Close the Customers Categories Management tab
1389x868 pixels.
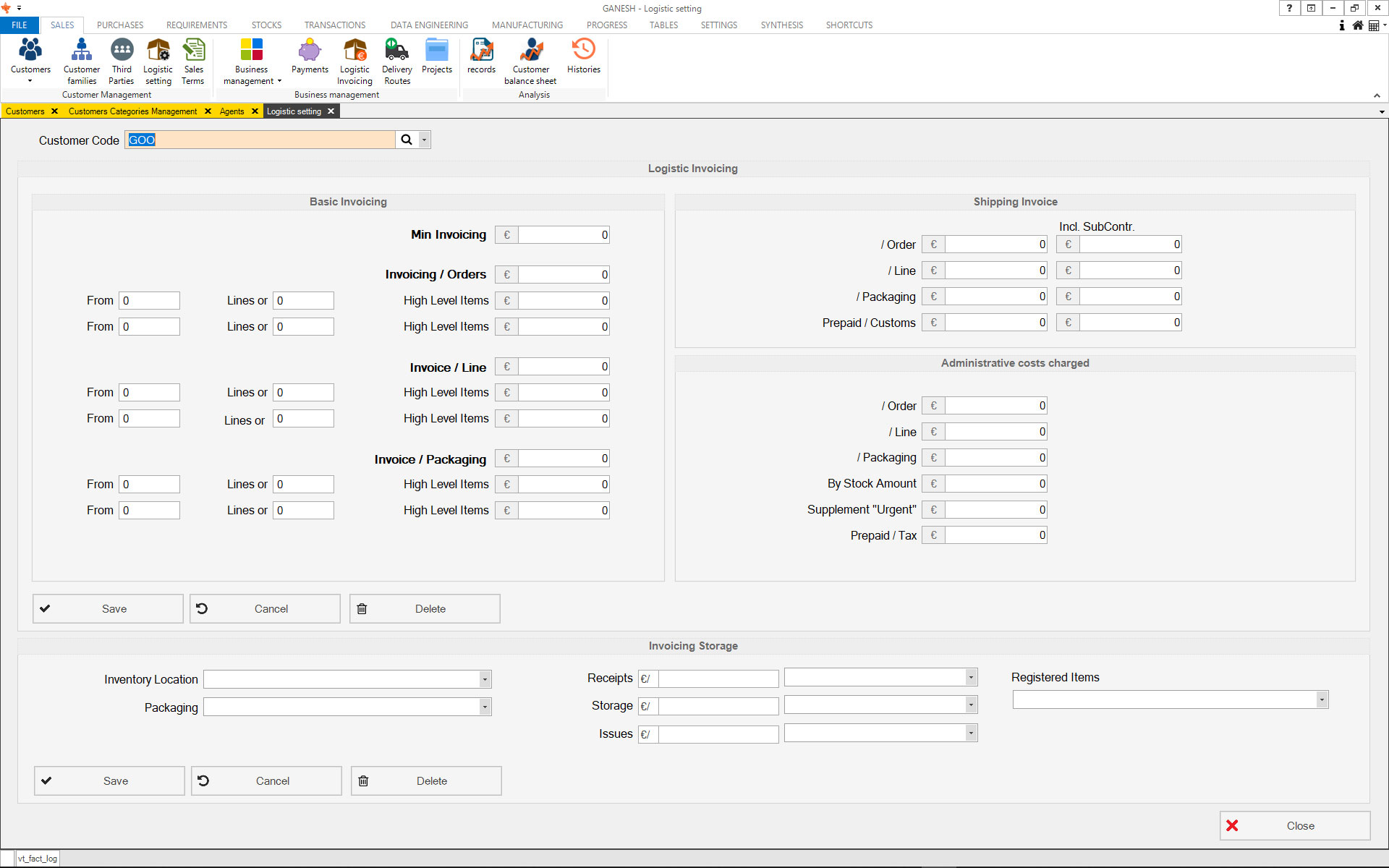(x=208, y=111)
